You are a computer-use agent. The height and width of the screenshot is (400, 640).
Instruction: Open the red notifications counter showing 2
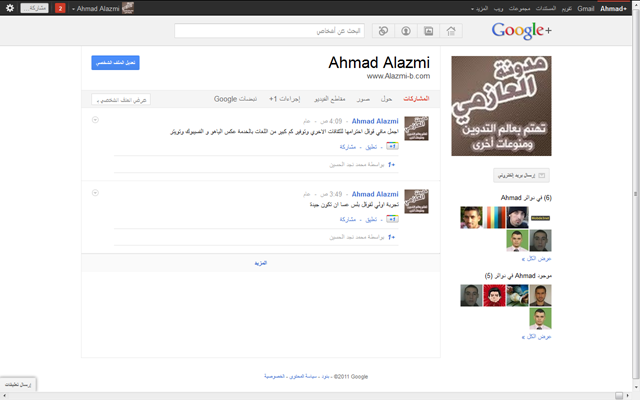click(60, 8)
